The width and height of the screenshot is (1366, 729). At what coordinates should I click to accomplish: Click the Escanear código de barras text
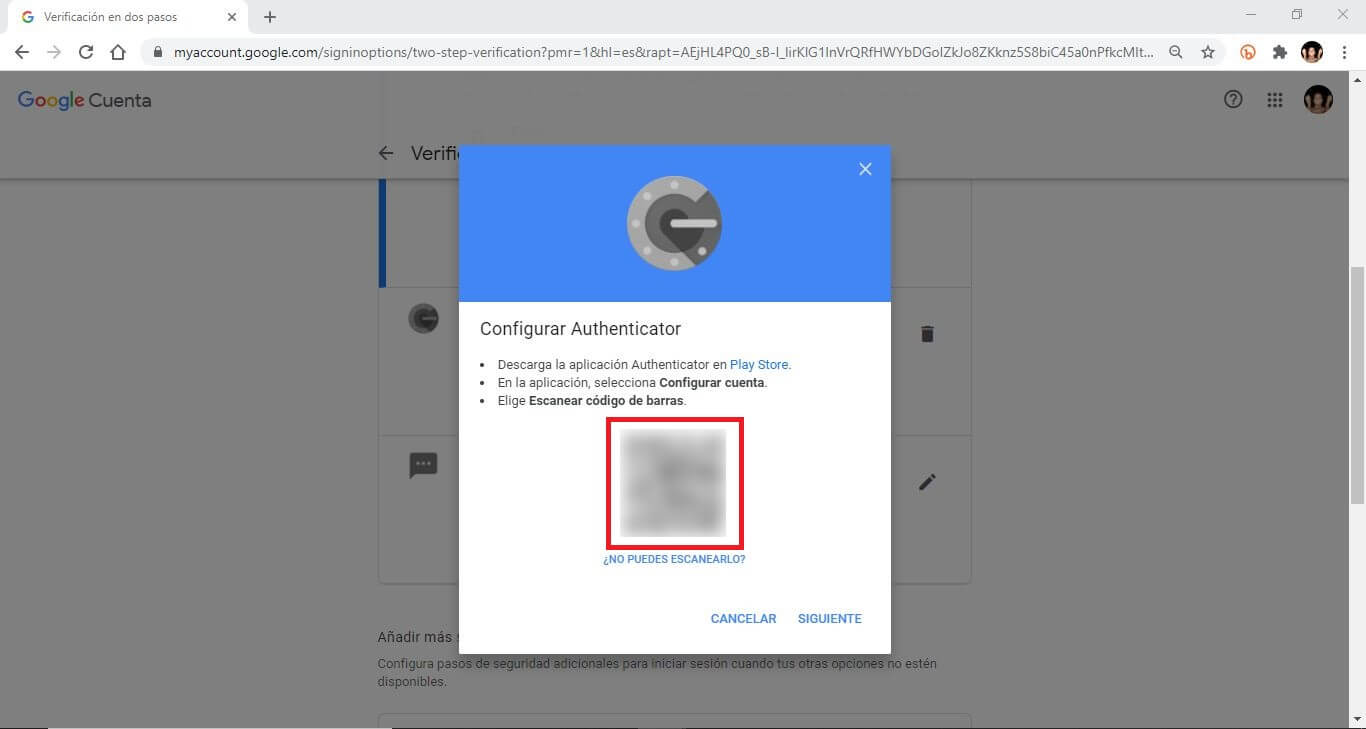[606, 400]
